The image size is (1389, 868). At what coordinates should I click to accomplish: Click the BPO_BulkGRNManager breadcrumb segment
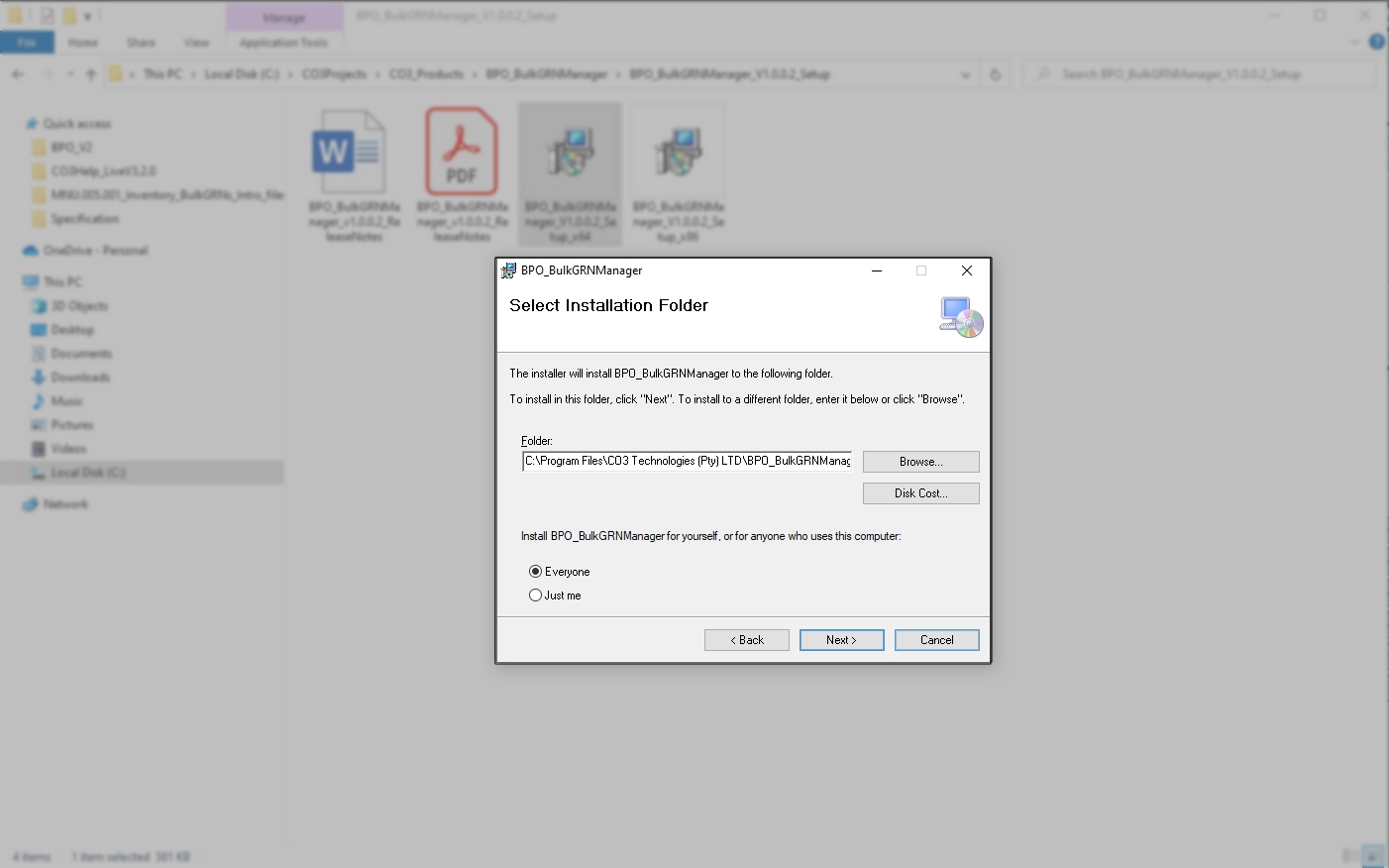[x=546, y=74]
